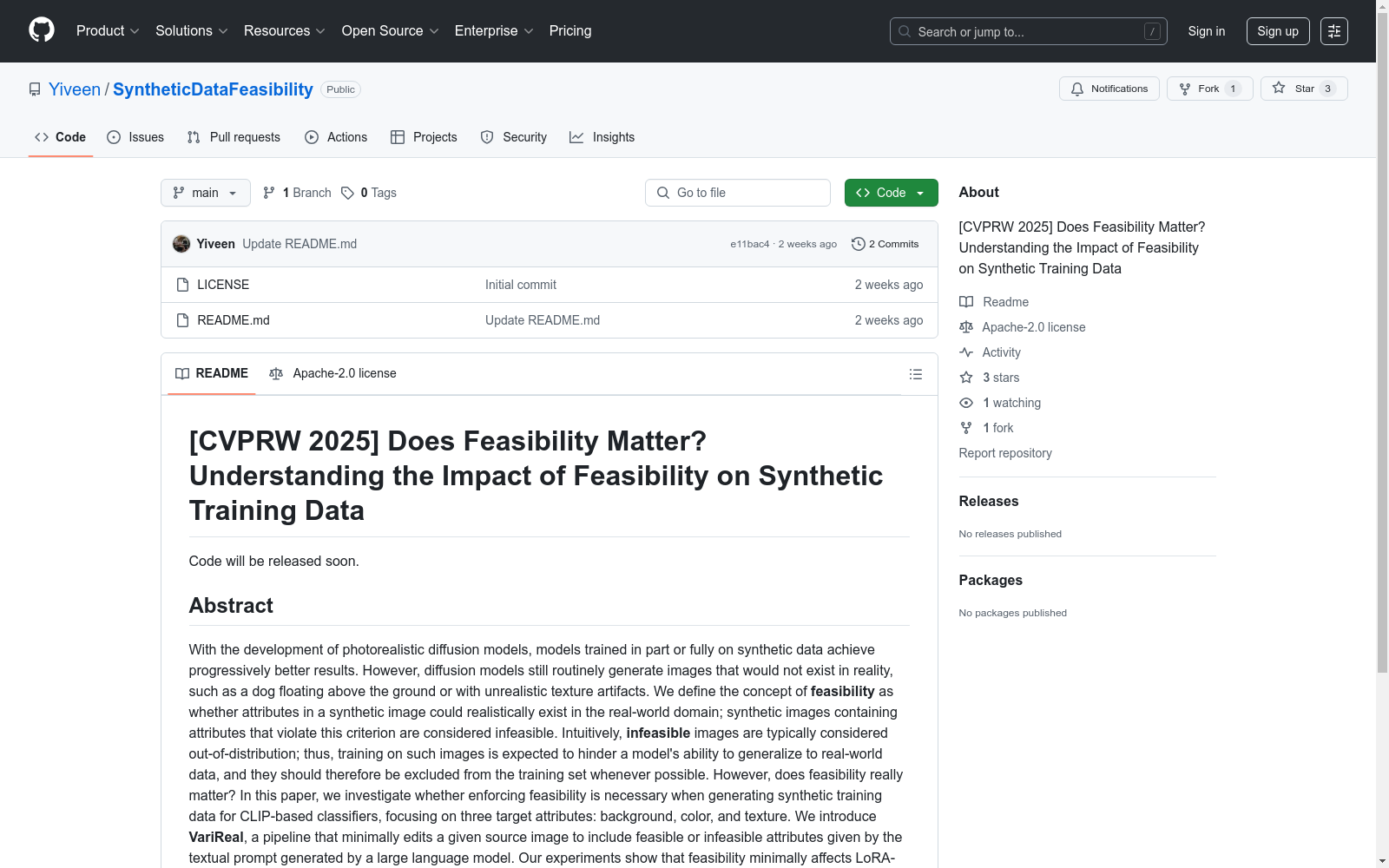Screen dimensions: 1389x868
Task: Select the Apache-2.0 license tab
Action: [x=332, y=373]
